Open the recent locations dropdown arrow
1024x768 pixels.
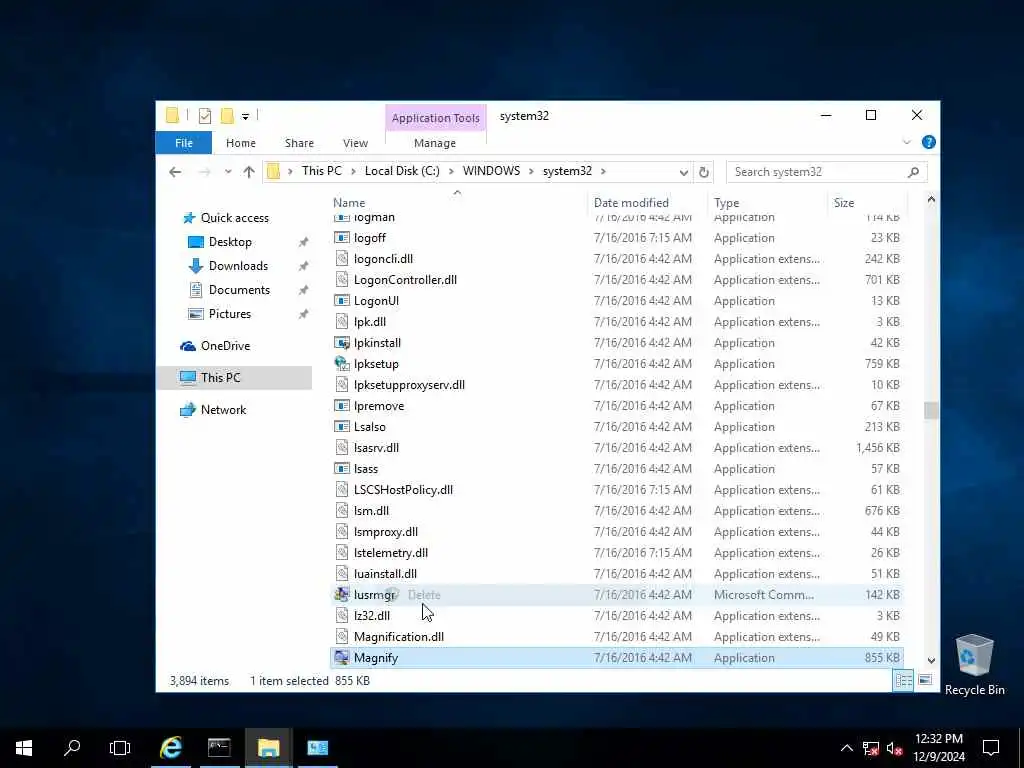coord(228,172)
